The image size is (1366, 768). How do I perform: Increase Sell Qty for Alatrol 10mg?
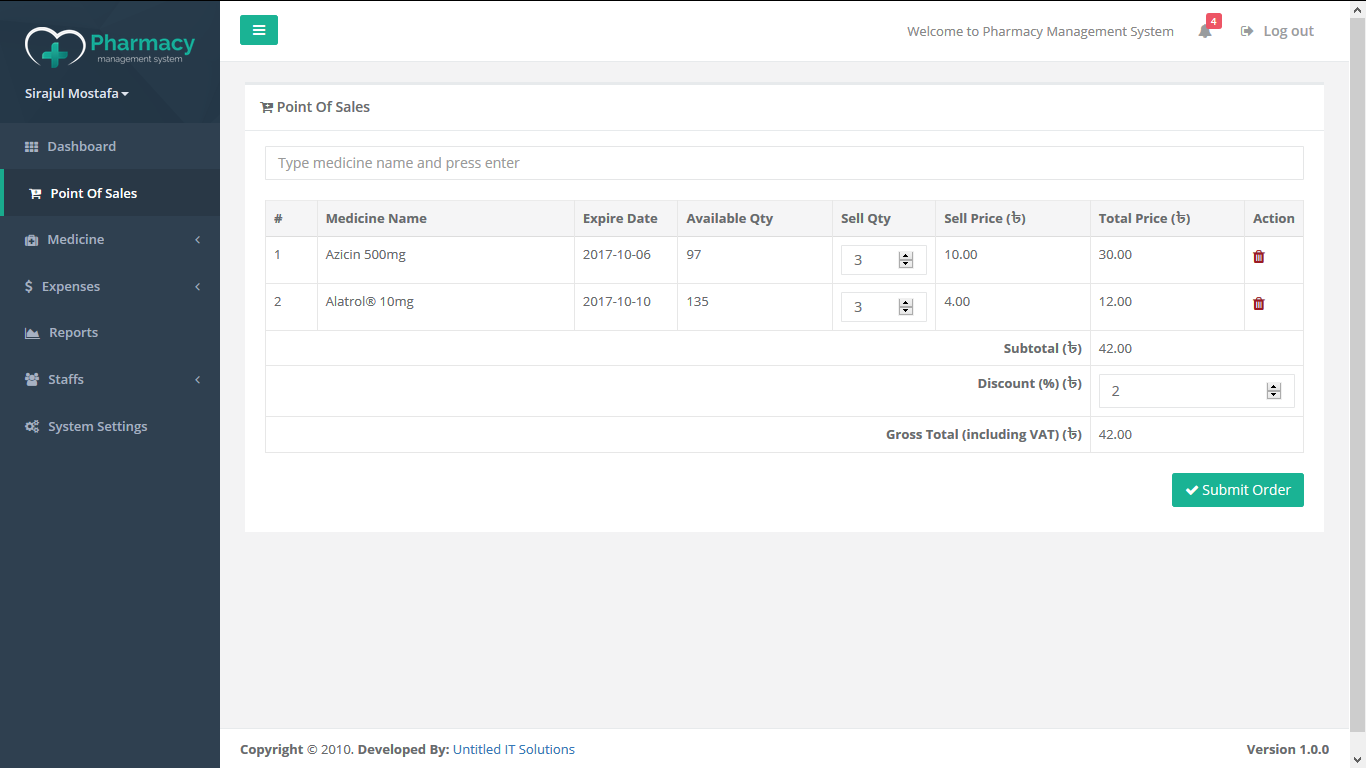tap(906, 303)
